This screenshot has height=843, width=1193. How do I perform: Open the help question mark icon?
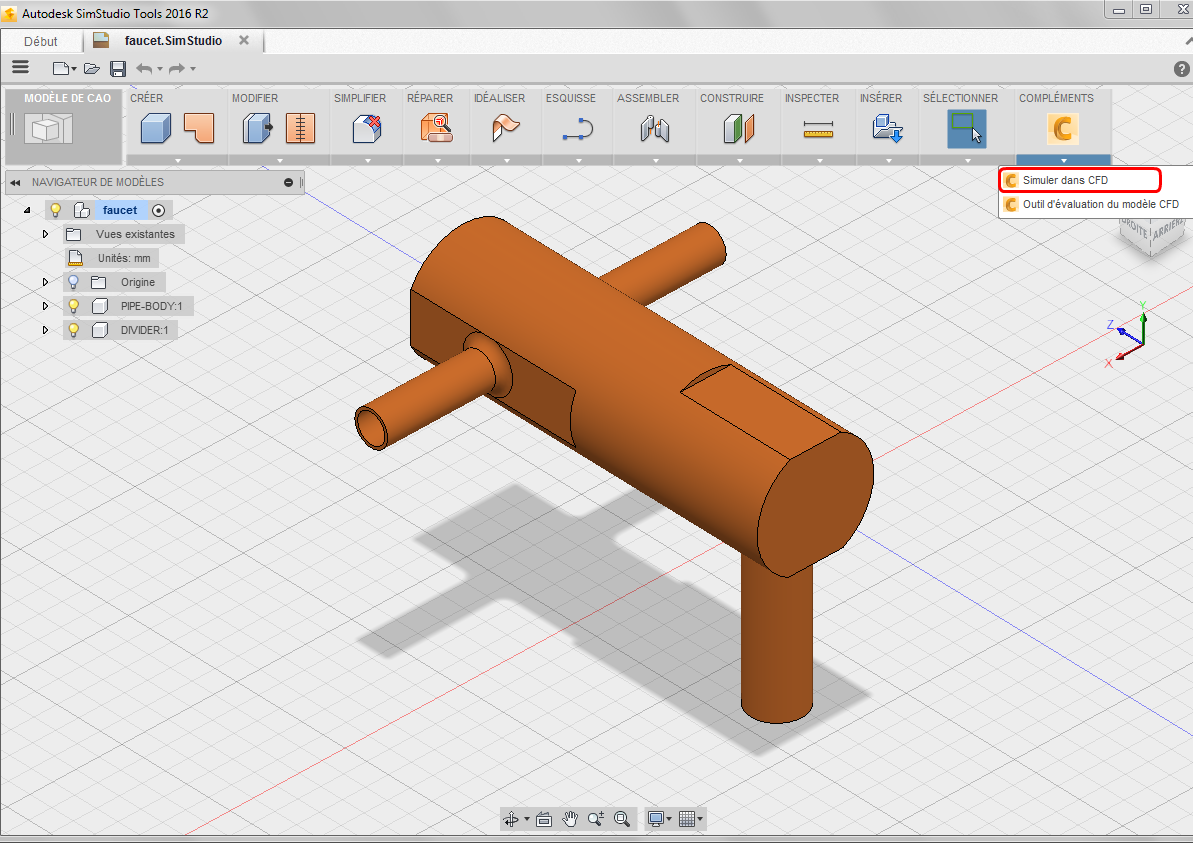coord(1182,68)
